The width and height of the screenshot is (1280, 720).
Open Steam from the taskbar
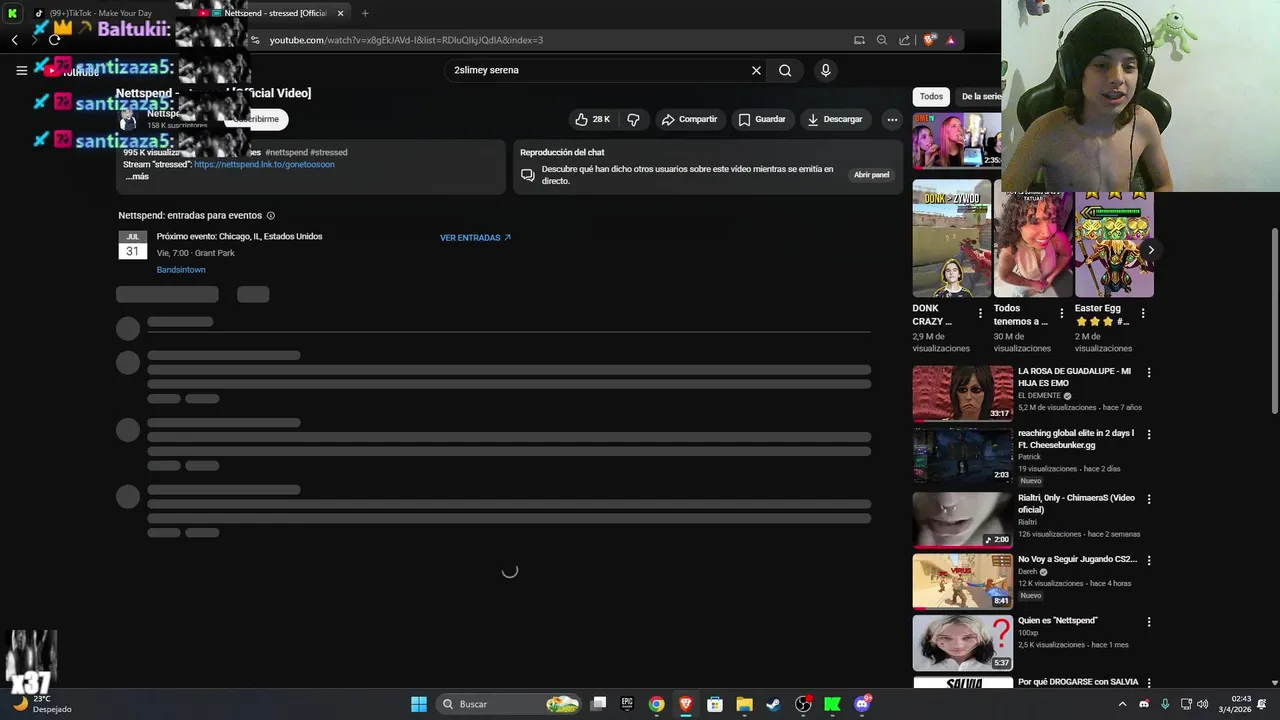click(773, 704)
